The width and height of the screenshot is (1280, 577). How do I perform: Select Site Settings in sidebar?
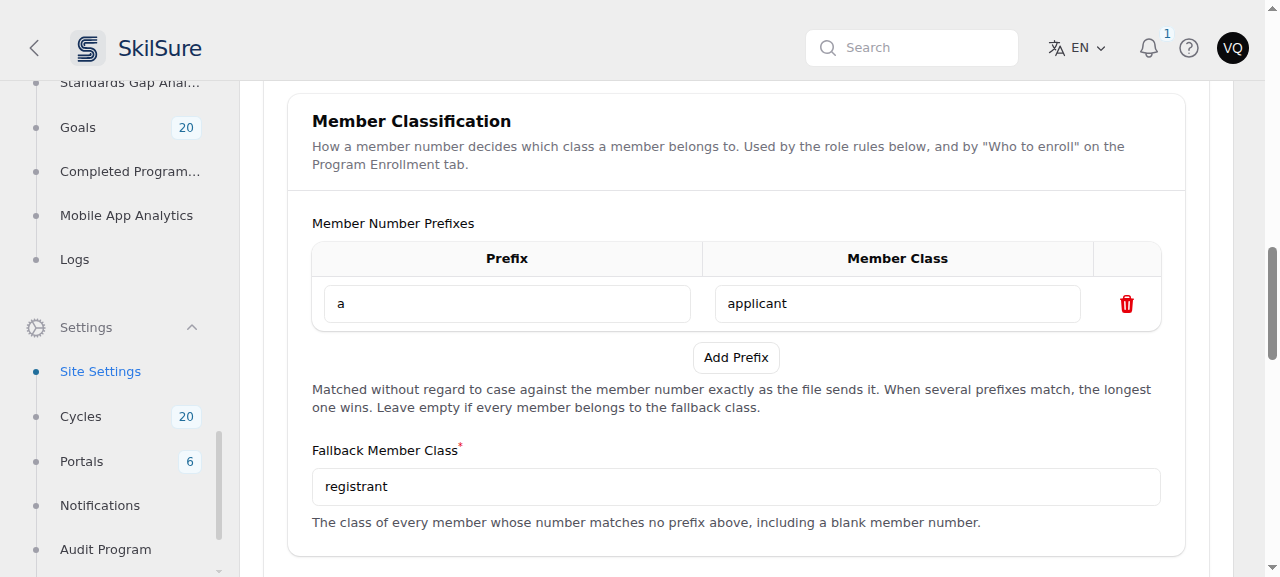(100, 372)
